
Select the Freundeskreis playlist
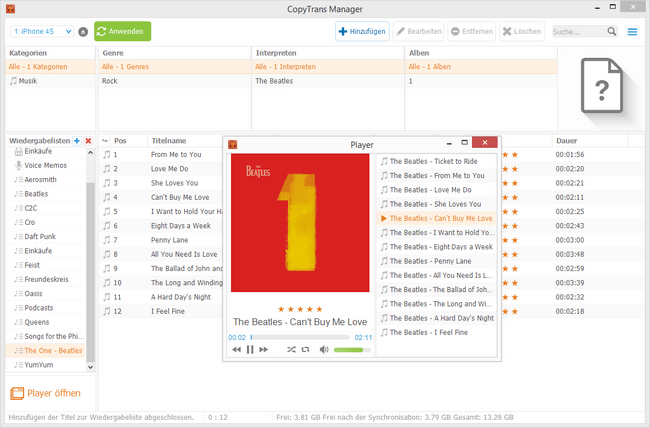pyautogui.click(x=46, y=280)
